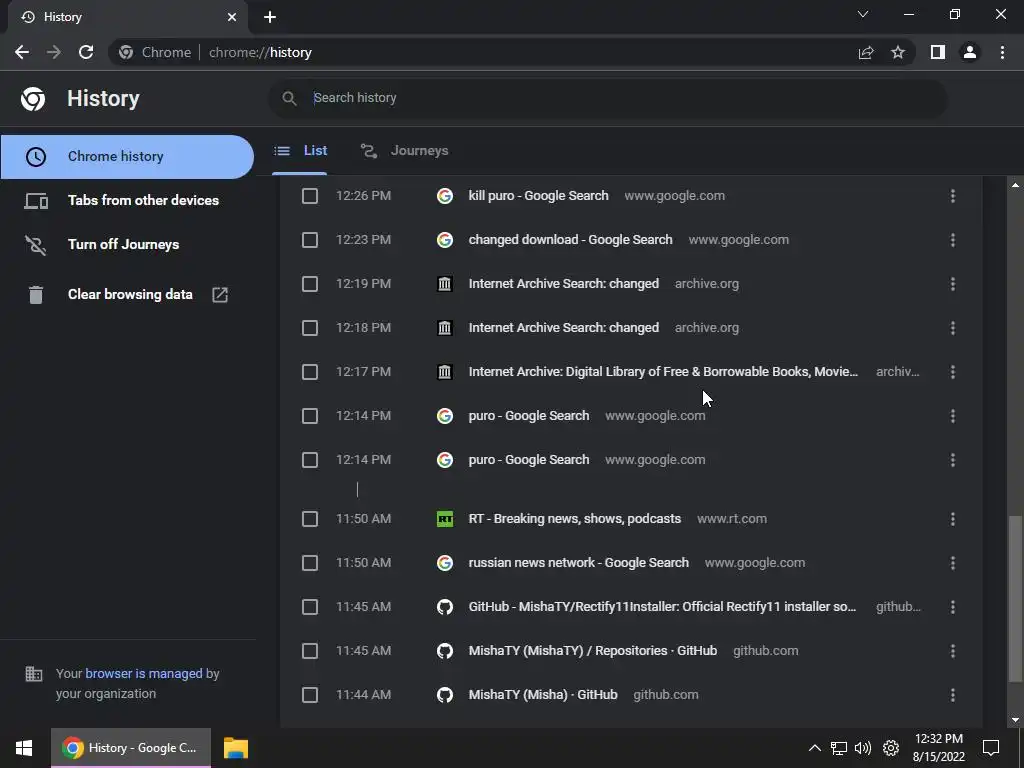Open changed download - Google Search link
The width and height of the screenshot is (1024, 768).
[570, 240]
